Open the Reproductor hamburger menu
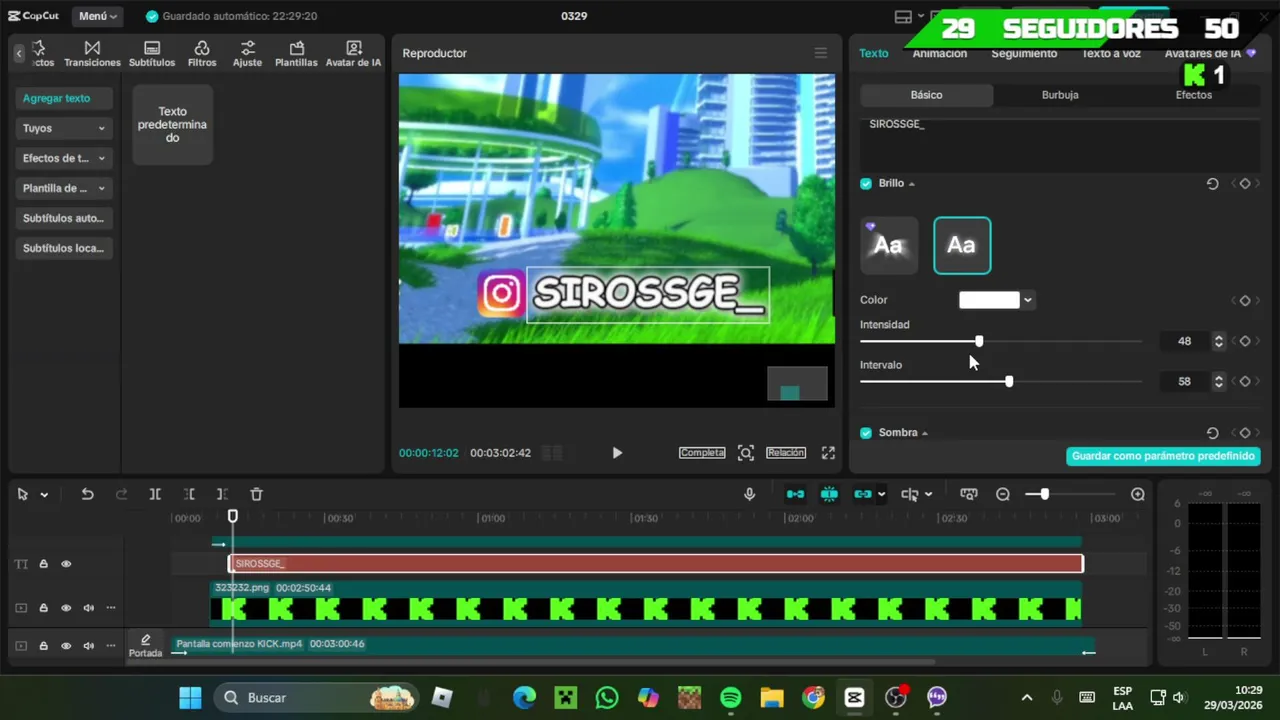The image size is (1280, 720). [820, 53]
